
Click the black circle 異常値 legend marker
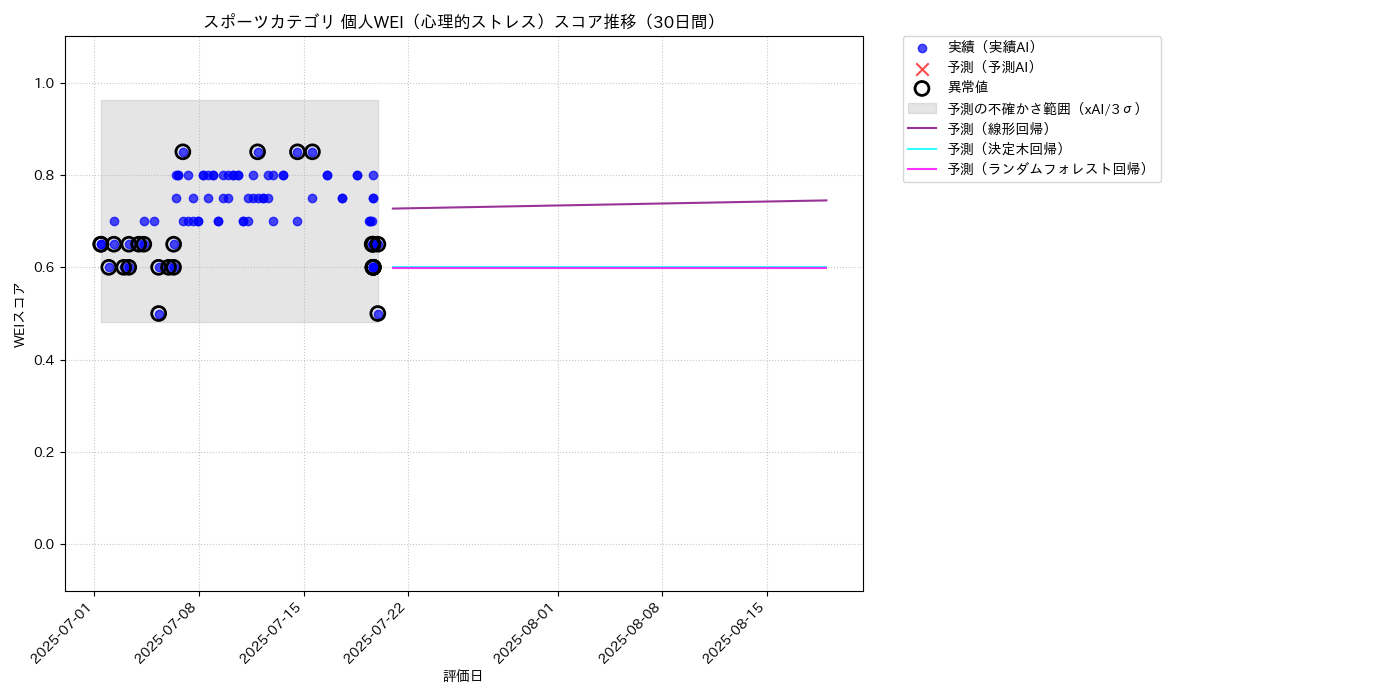pyautogui.click(x=922, y=88)
